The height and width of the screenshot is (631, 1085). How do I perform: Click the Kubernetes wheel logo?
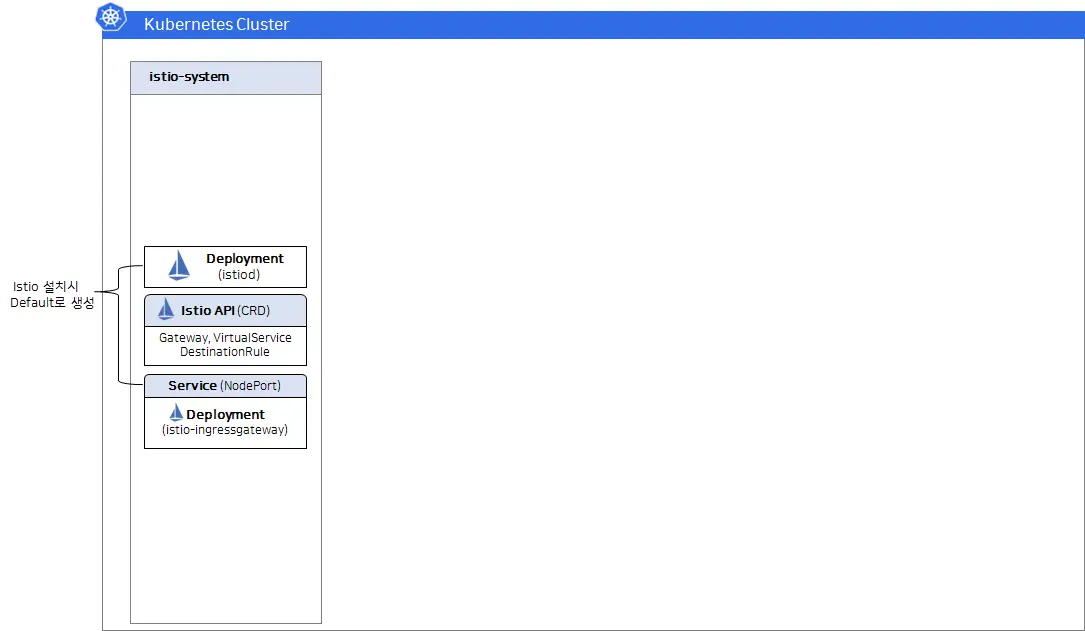click(x=111, y=17)
